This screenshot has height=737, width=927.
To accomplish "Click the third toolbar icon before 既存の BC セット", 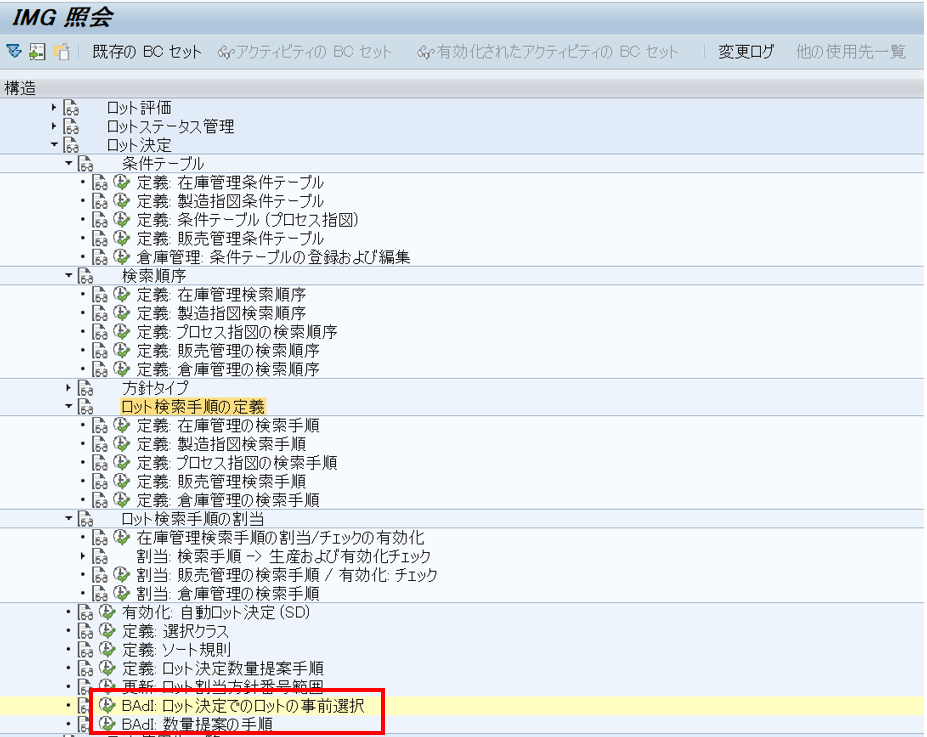I will pyautogui.click(x=61, y=51).
